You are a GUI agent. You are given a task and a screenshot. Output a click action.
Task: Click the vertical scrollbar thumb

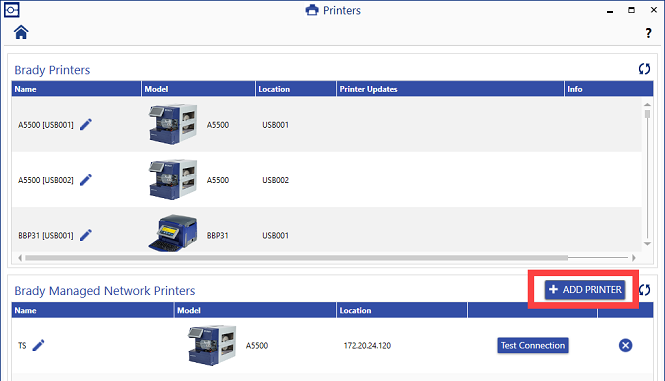pyautogui.click(x=647, y=114)
